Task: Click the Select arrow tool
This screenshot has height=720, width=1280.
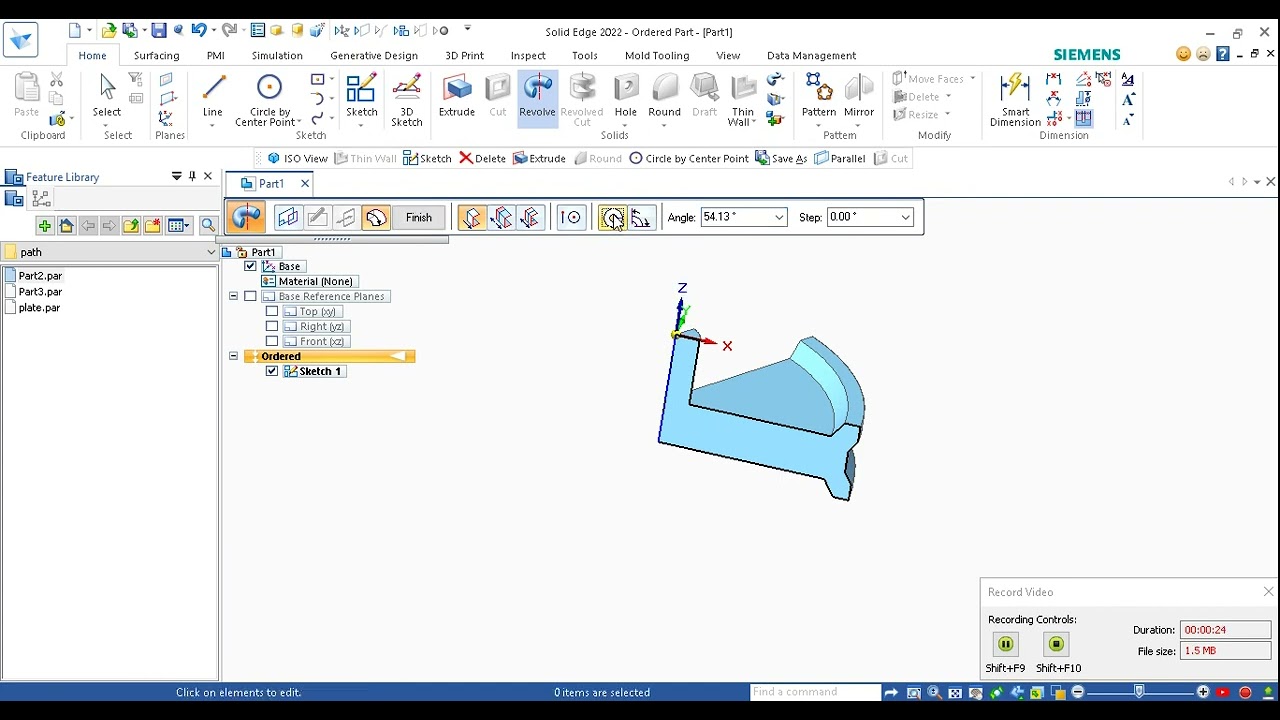Action: (107, 97)
